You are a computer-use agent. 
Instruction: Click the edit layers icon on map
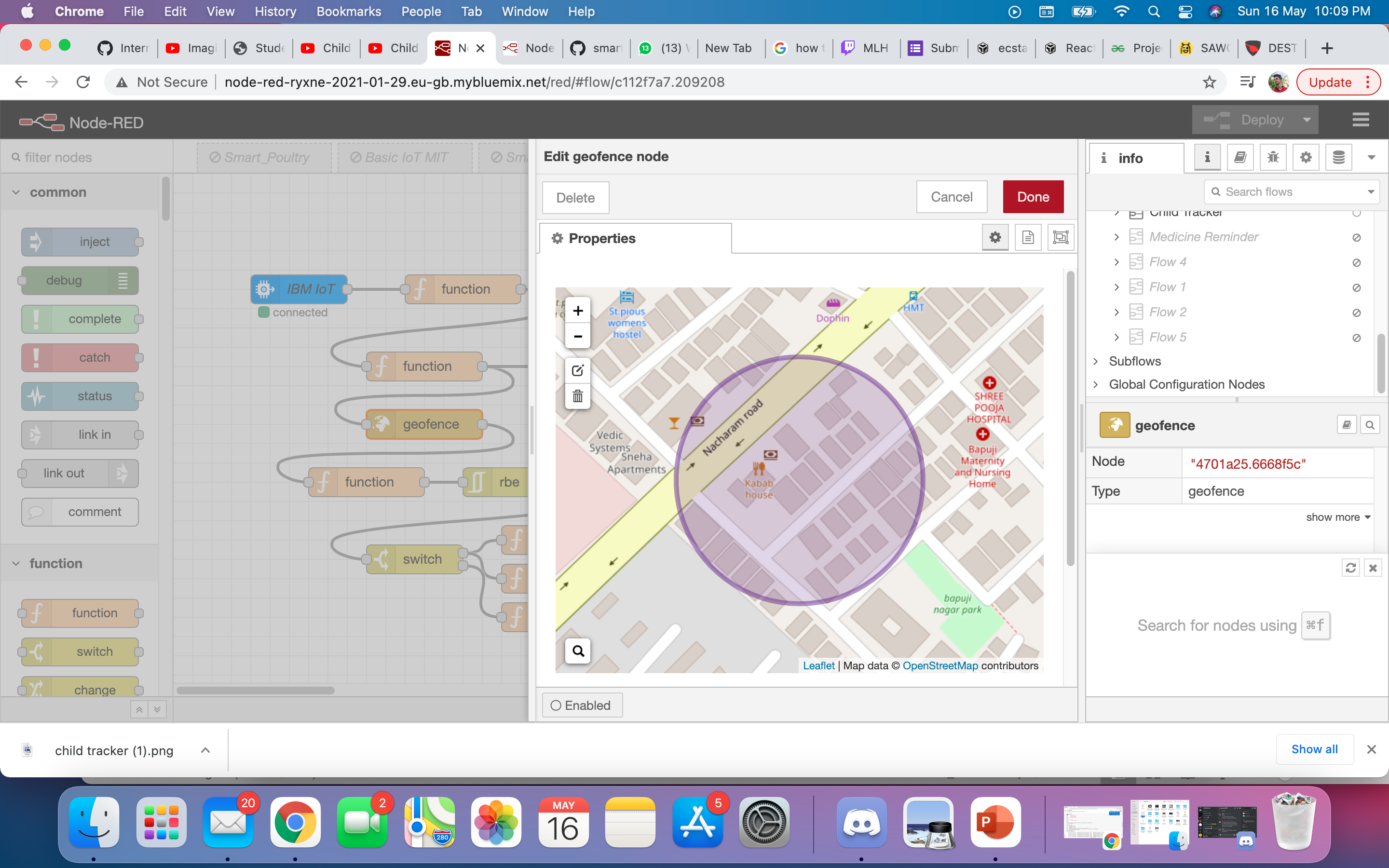[x=577, y=370]
